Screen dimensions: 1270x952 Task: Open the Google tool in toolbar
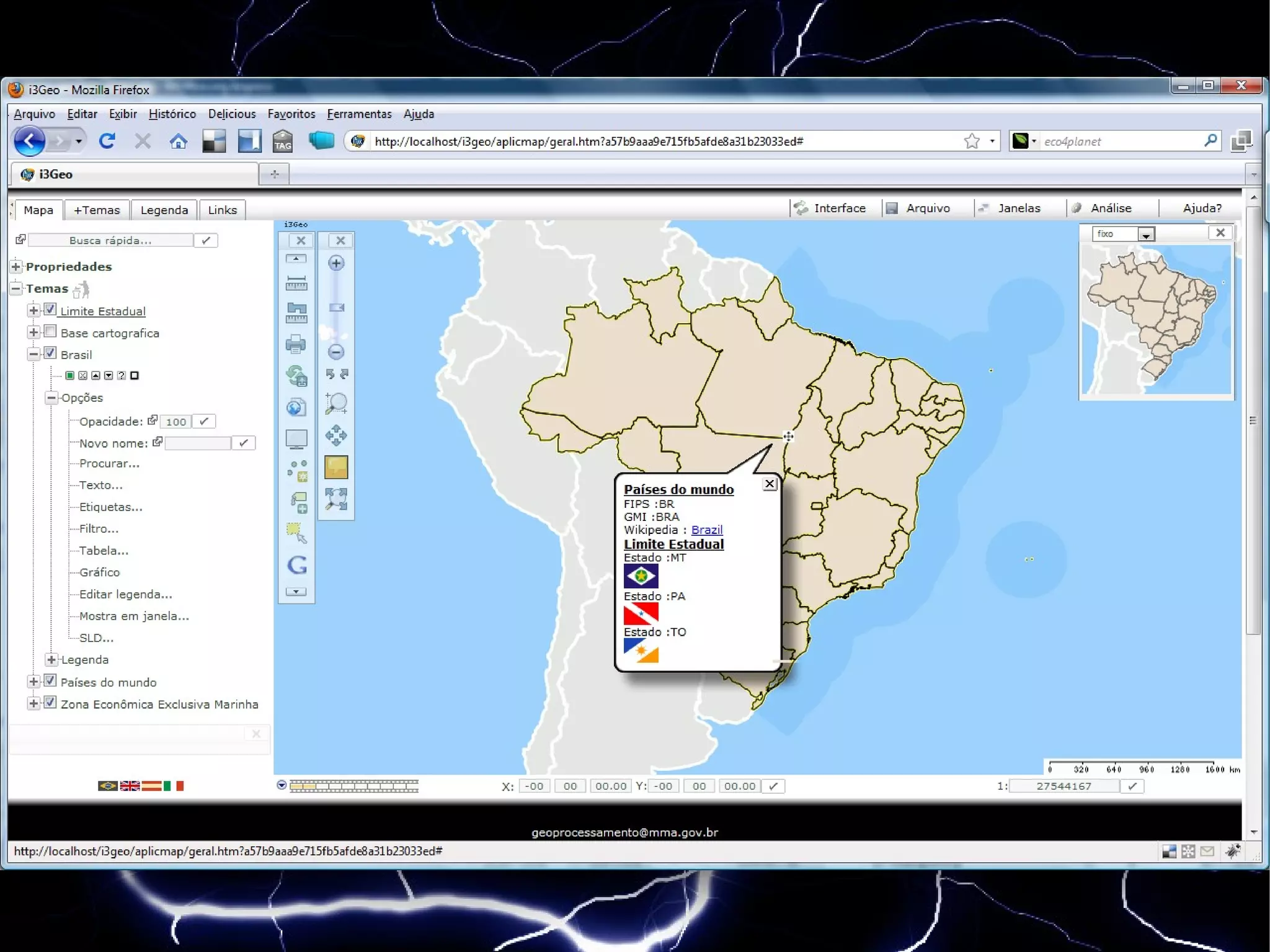point(297,565)
